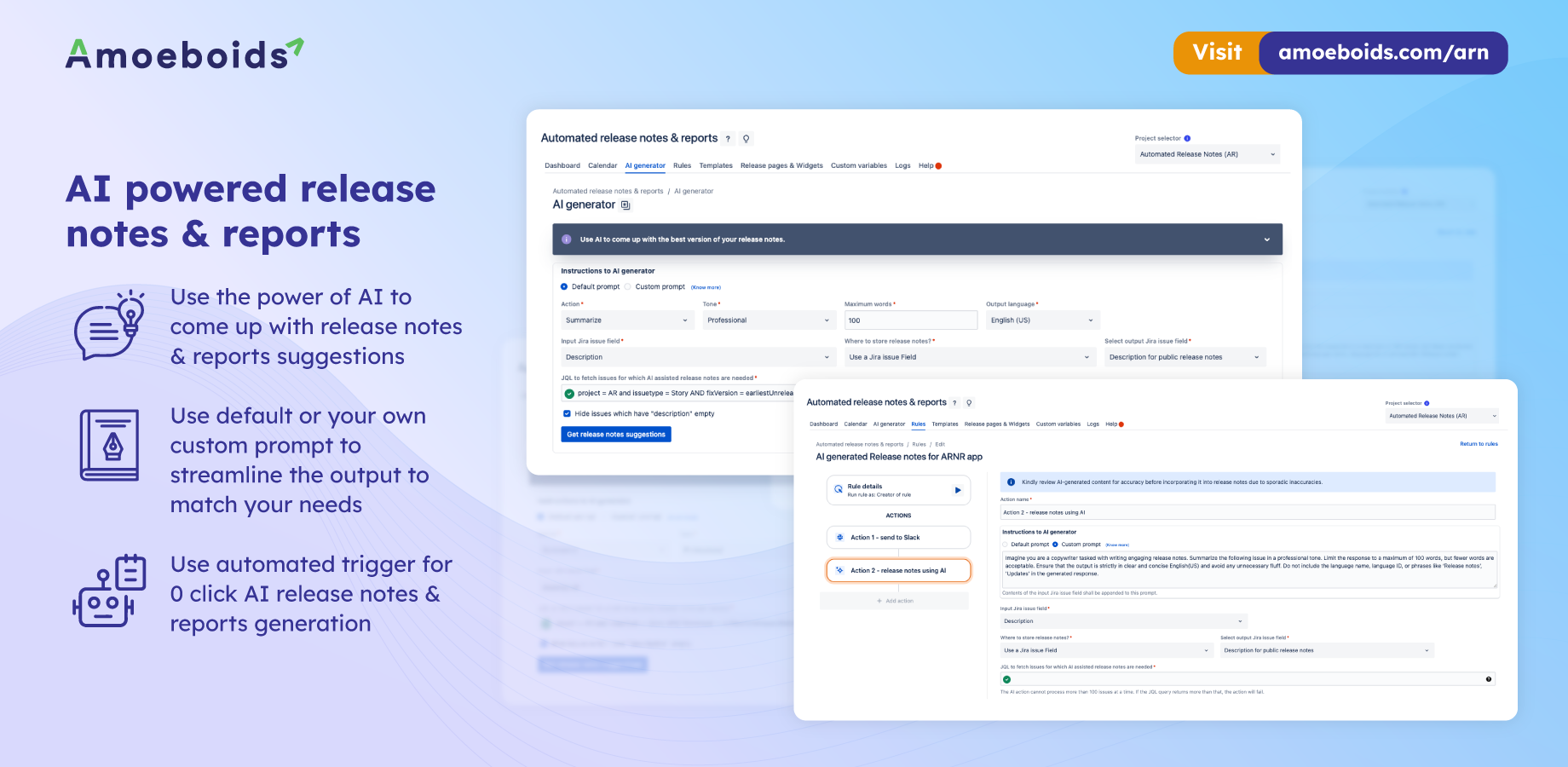The width and height of the screenshot is (1568, 767).
Task: Open the Rules tab in AI generator window
Action: pos(683,166)
